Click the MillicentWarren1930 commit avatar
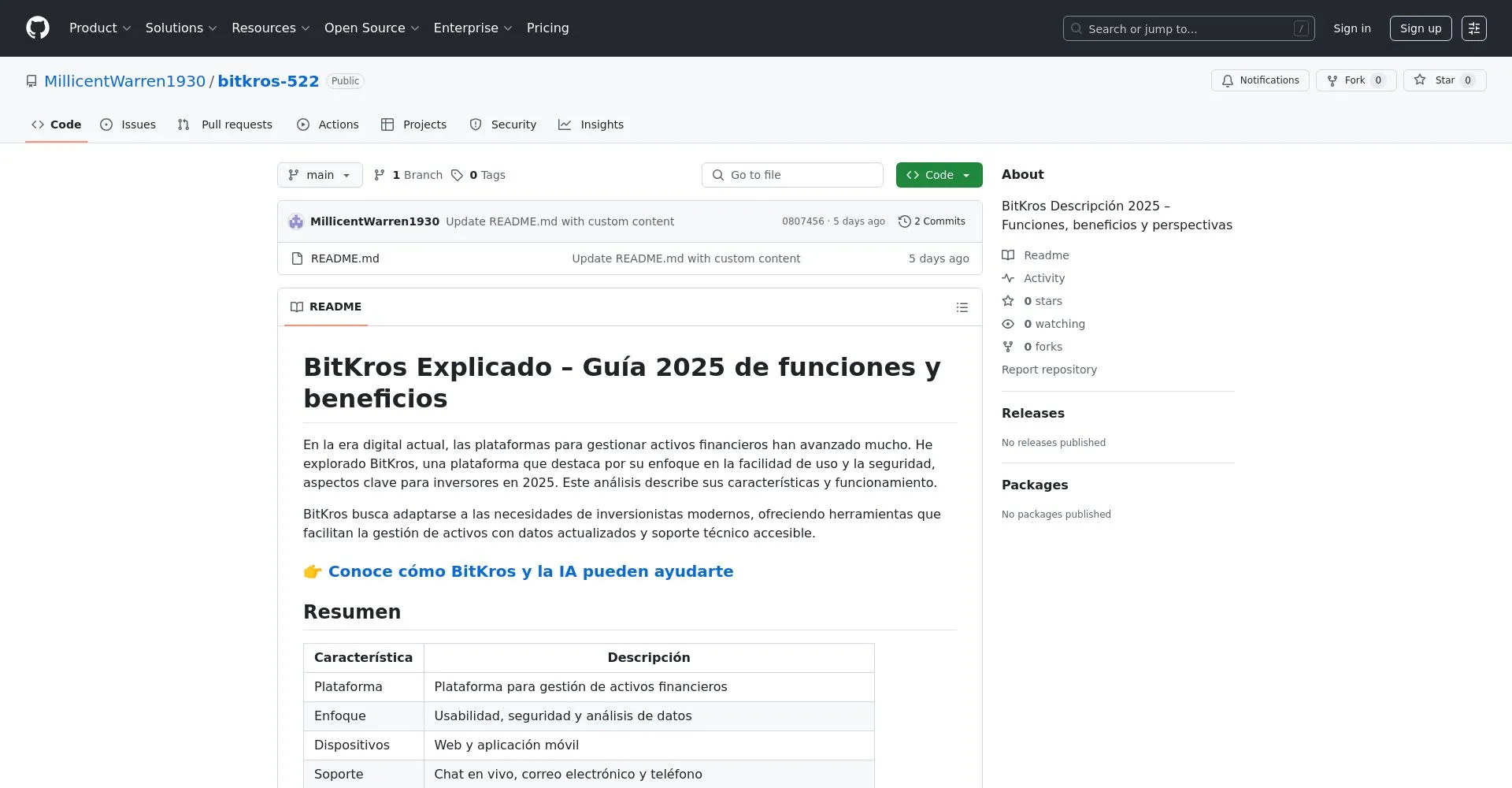1512x788 pixels. 296,221
